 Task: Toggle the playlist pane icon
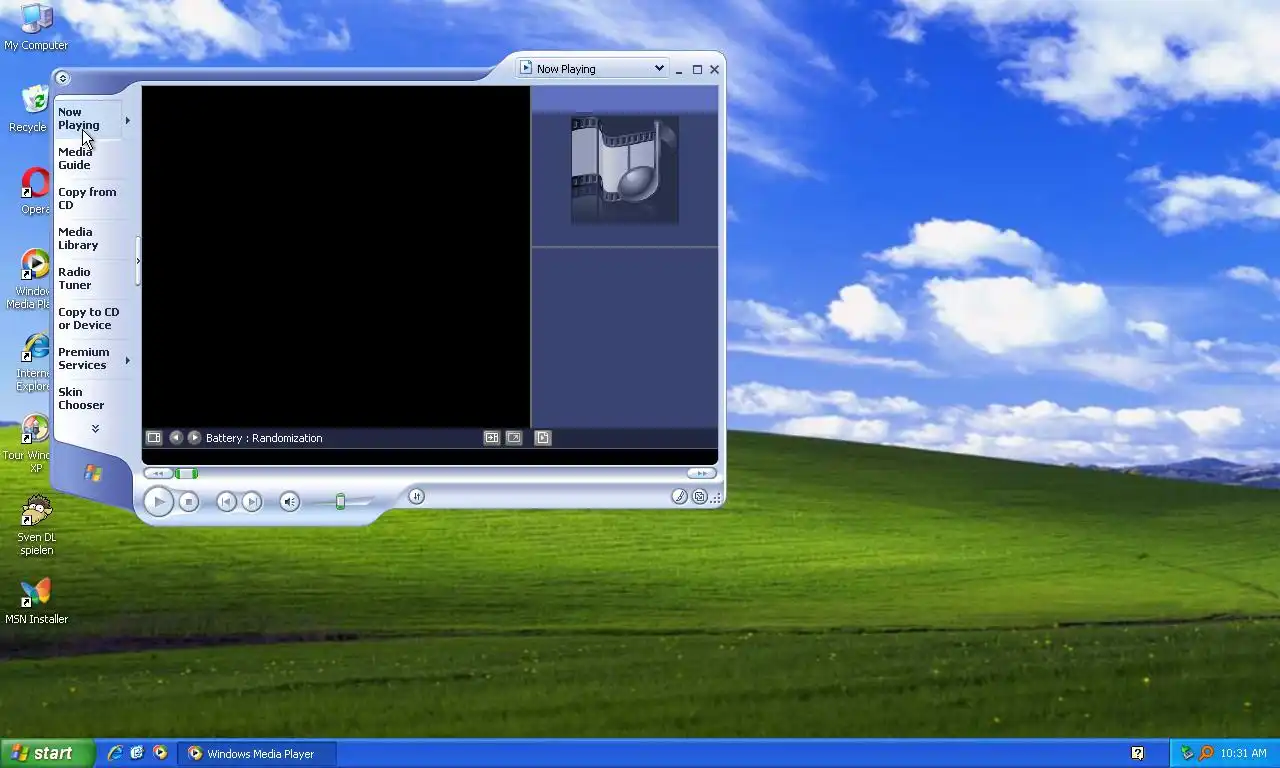pos(543,438)
